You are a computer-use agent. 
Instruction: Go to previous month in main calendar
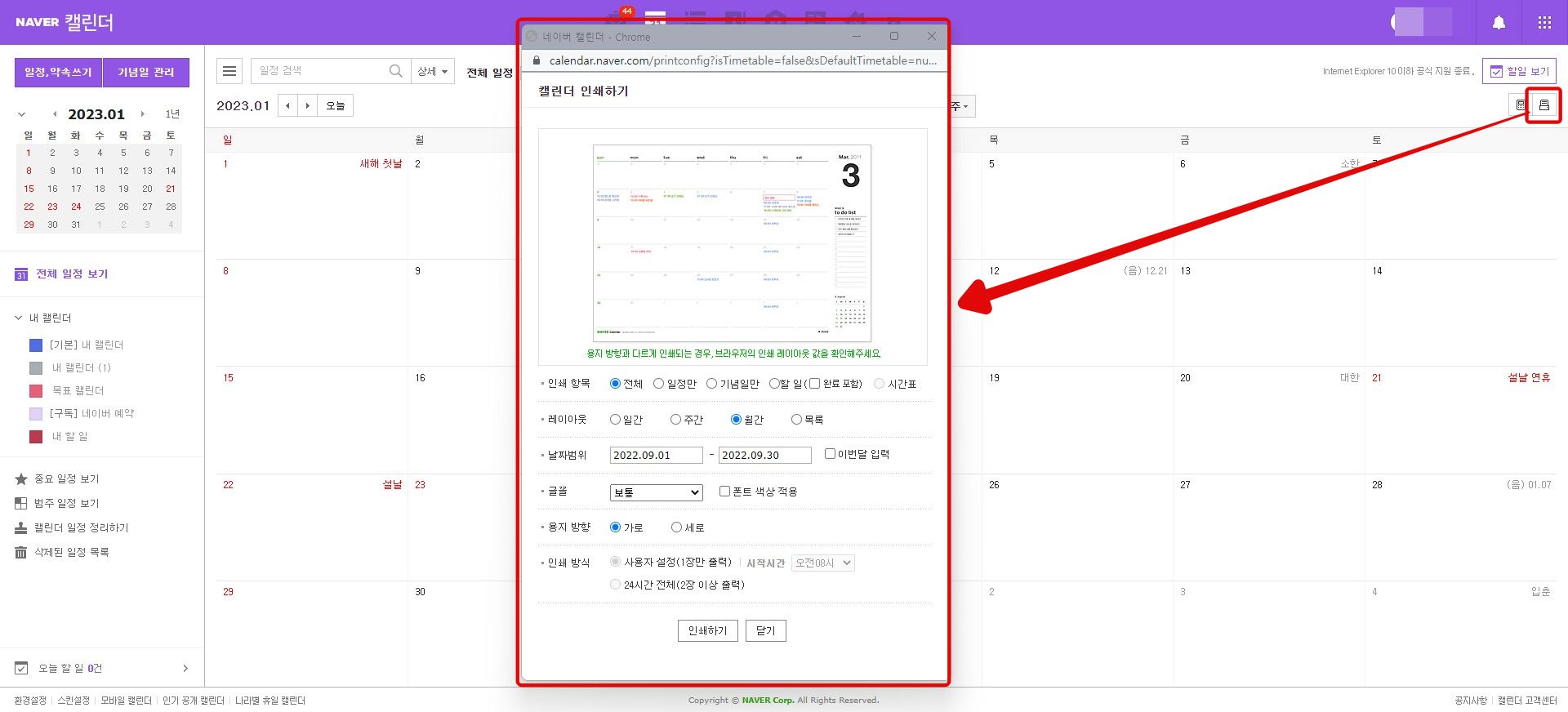pyautogui.click(x=287, y=105)
